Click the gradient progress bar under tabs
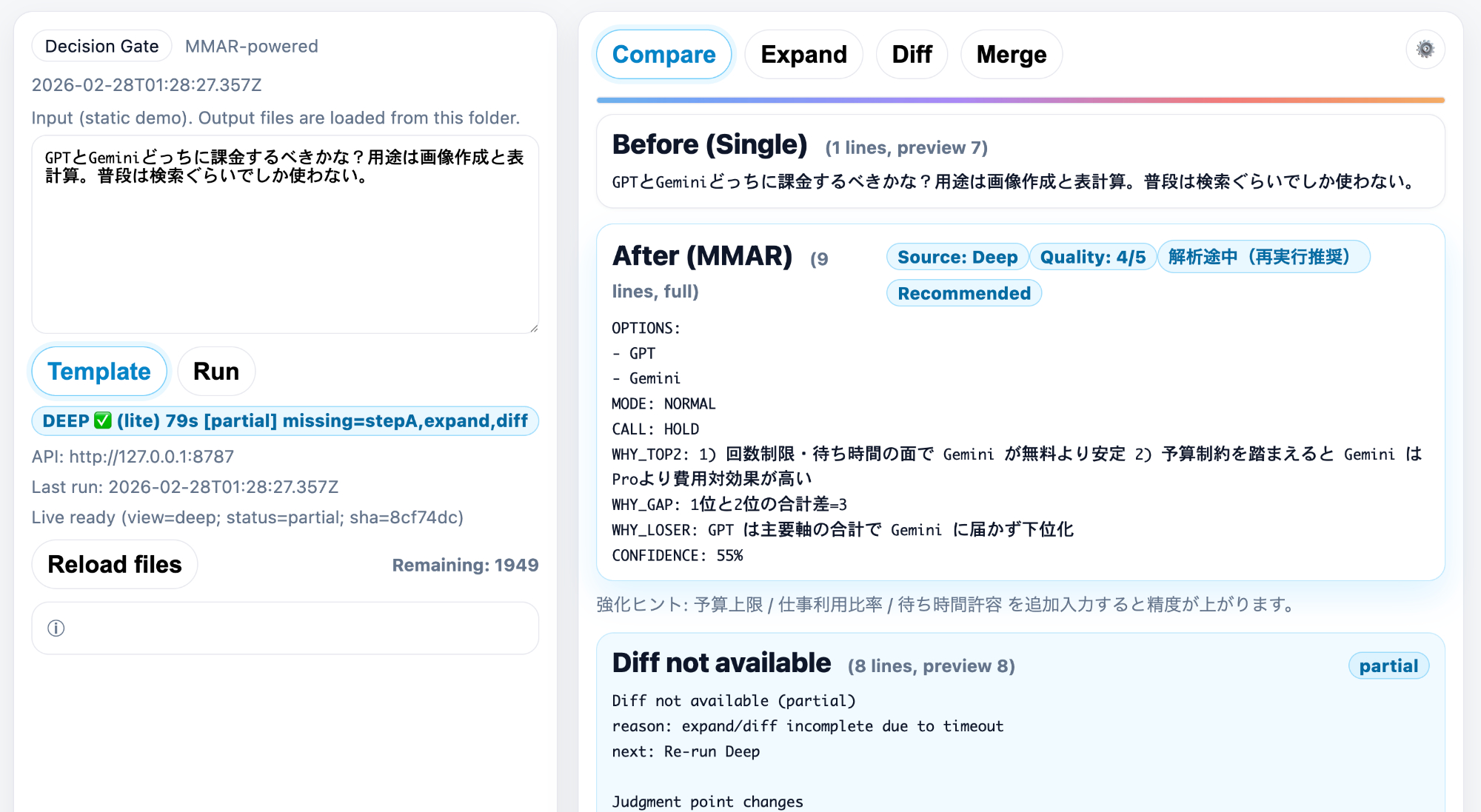This screenshot has height=812, width=1481. (1020, 100)
